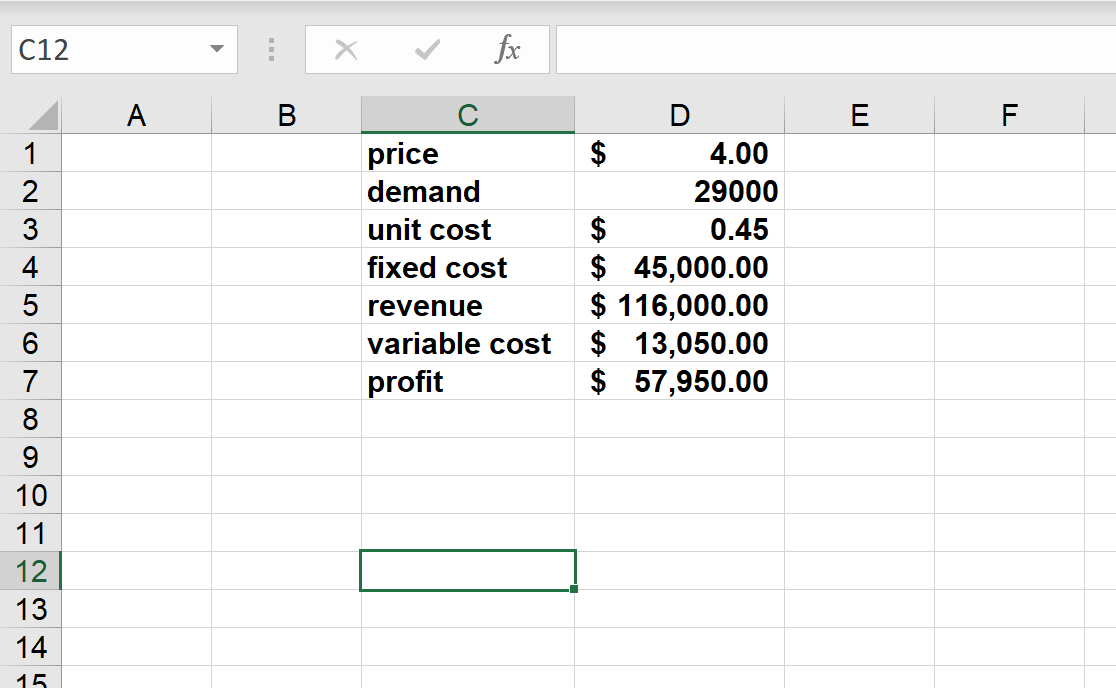
Task: Select the cell labeled price
Action: (x=467, y=153)
